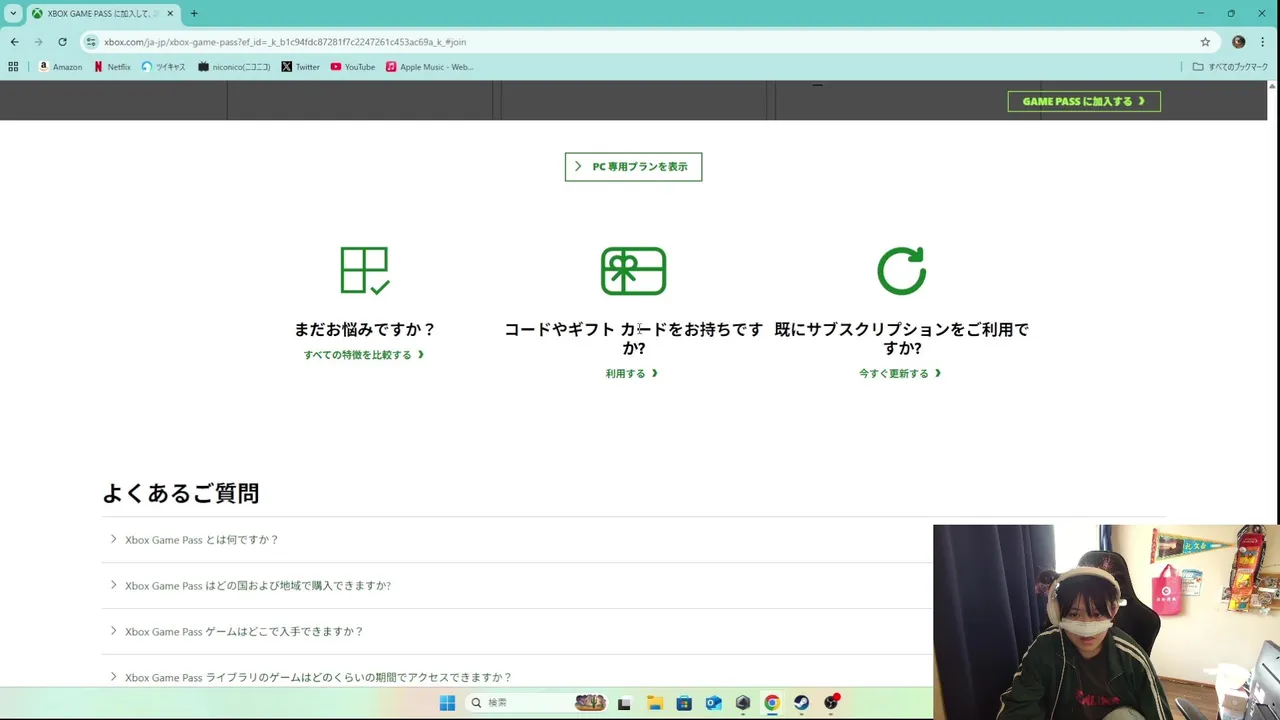This screenshot has width=1280, height=720.
Task: Click the gift card icon
Action: point(633,271)
